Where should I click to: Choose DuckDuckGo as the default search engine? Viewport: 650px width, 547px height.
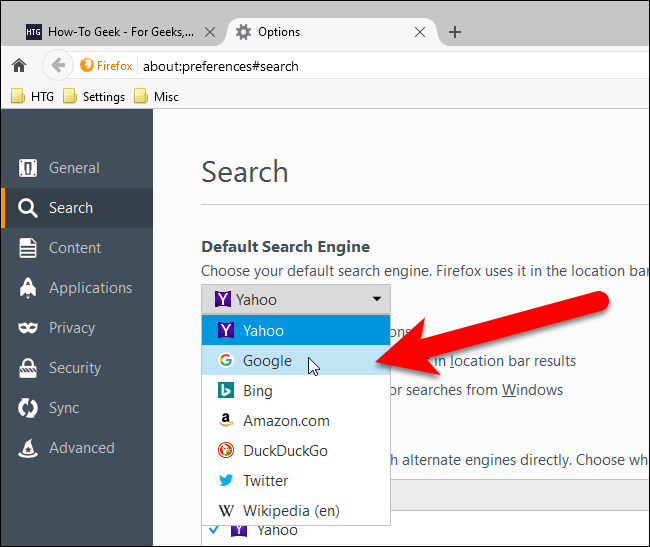click(x=284, y=451)
